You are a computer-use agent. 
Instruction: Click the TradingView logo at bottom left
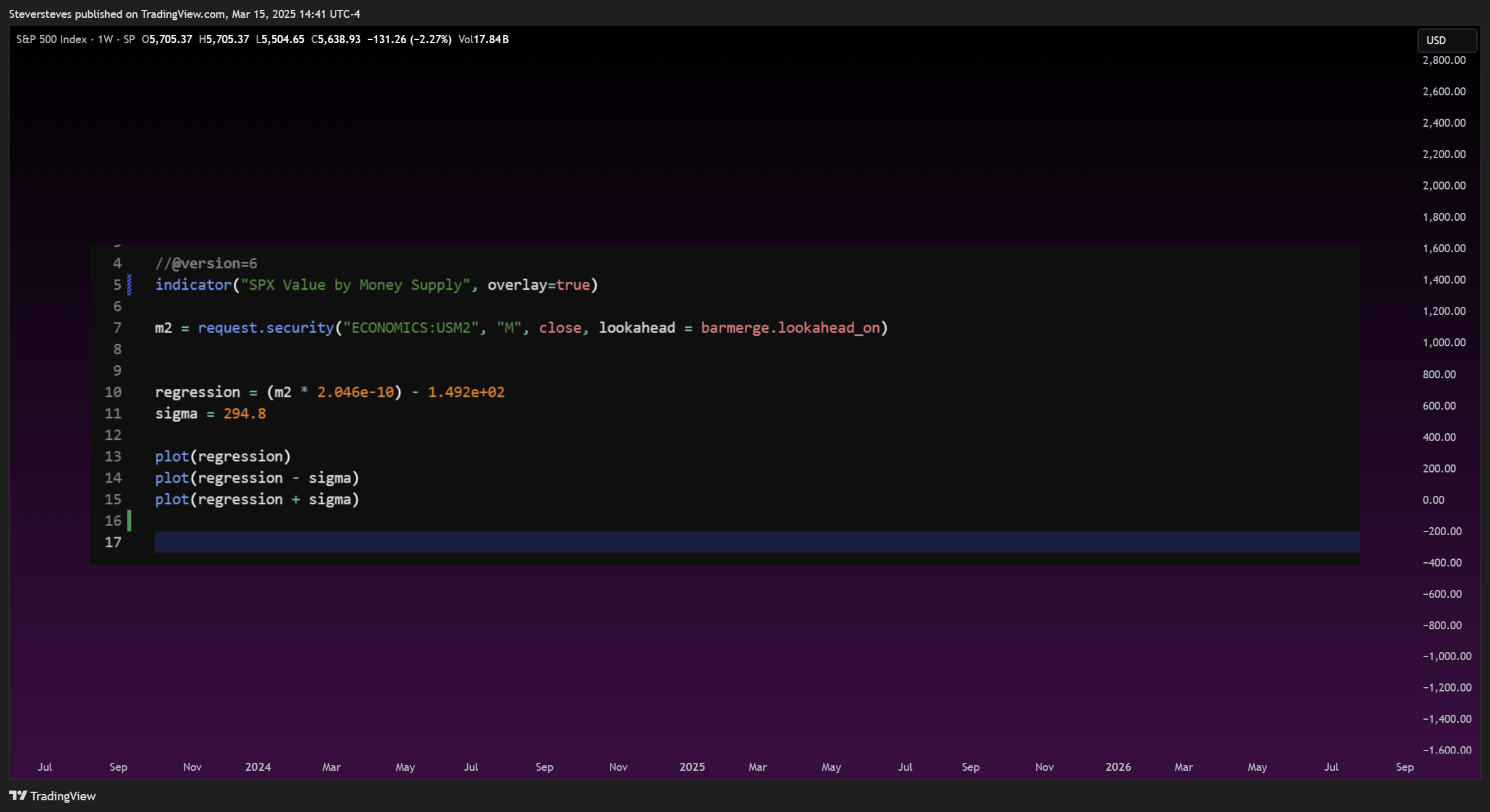tap(53, 796)
